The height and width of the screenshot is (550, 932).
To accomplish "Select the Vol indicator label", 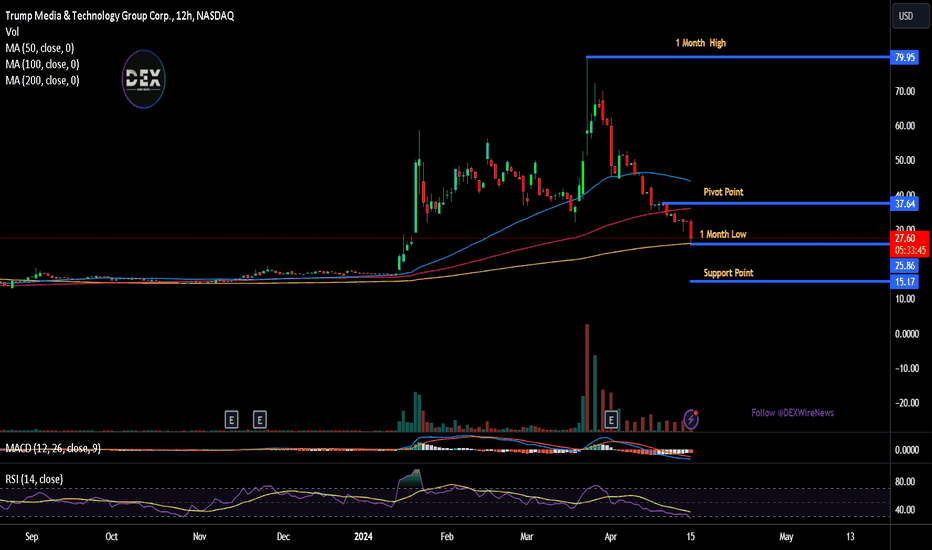I will (12, 32).
